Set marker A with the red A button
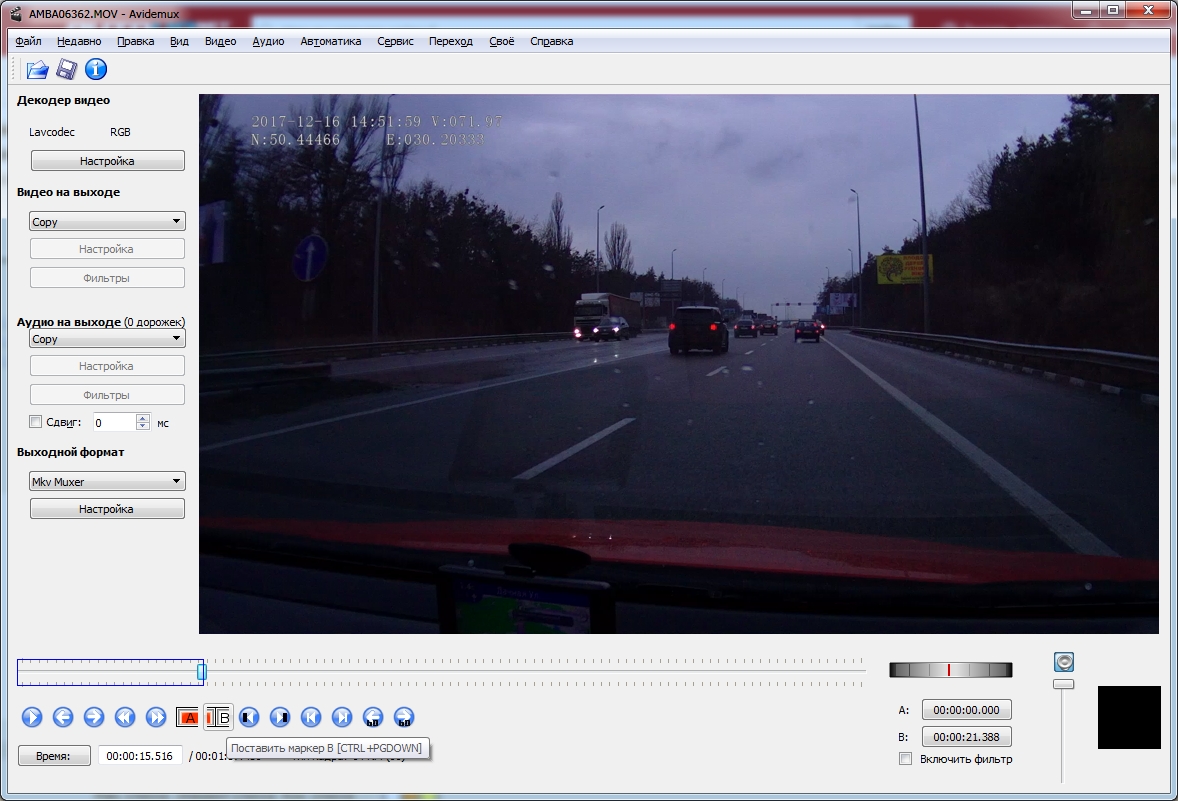The width and height of the screenshot is (1178, 801). (187, 717)
